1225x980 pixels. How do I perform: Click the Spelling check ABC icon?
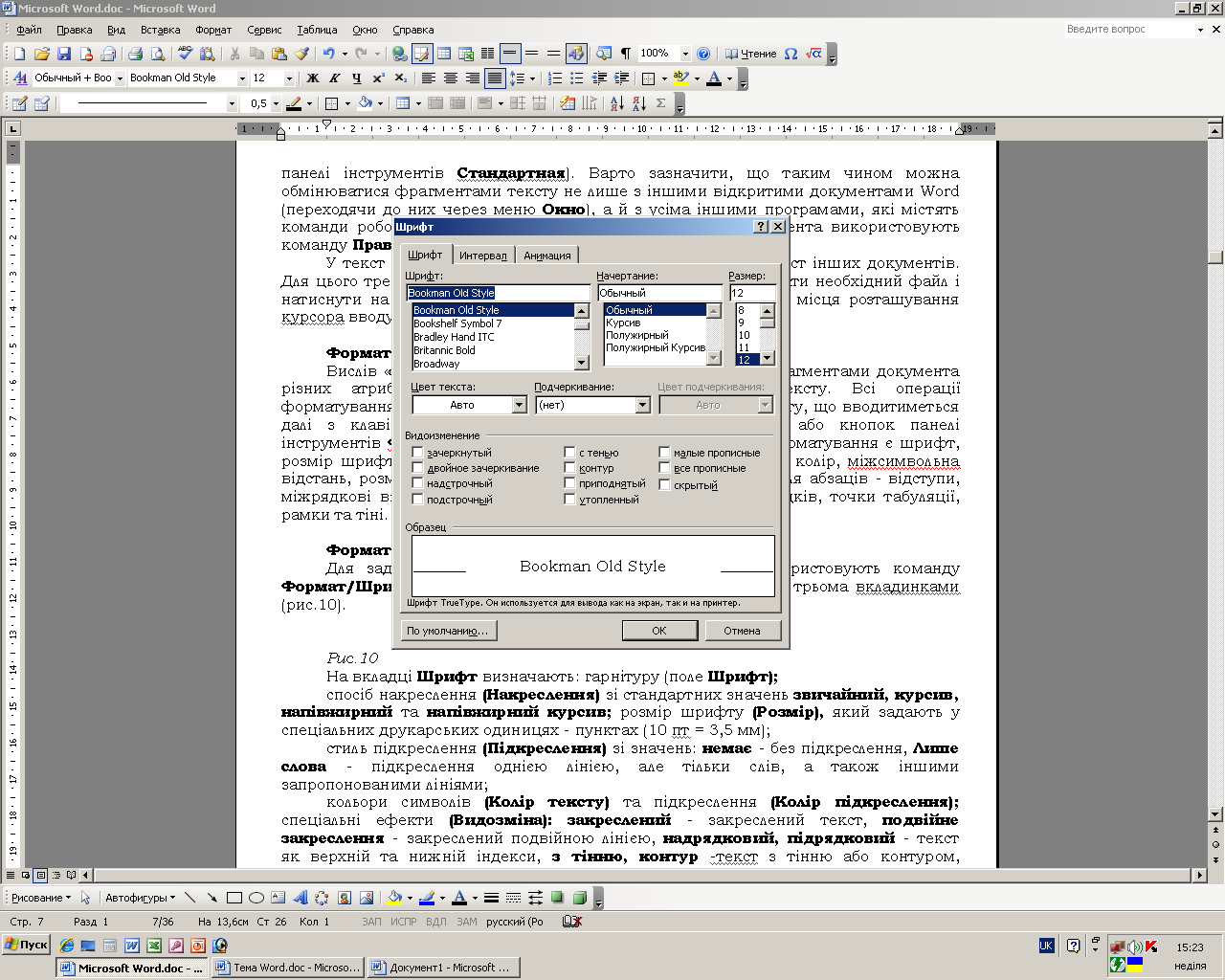coord(185,55)
